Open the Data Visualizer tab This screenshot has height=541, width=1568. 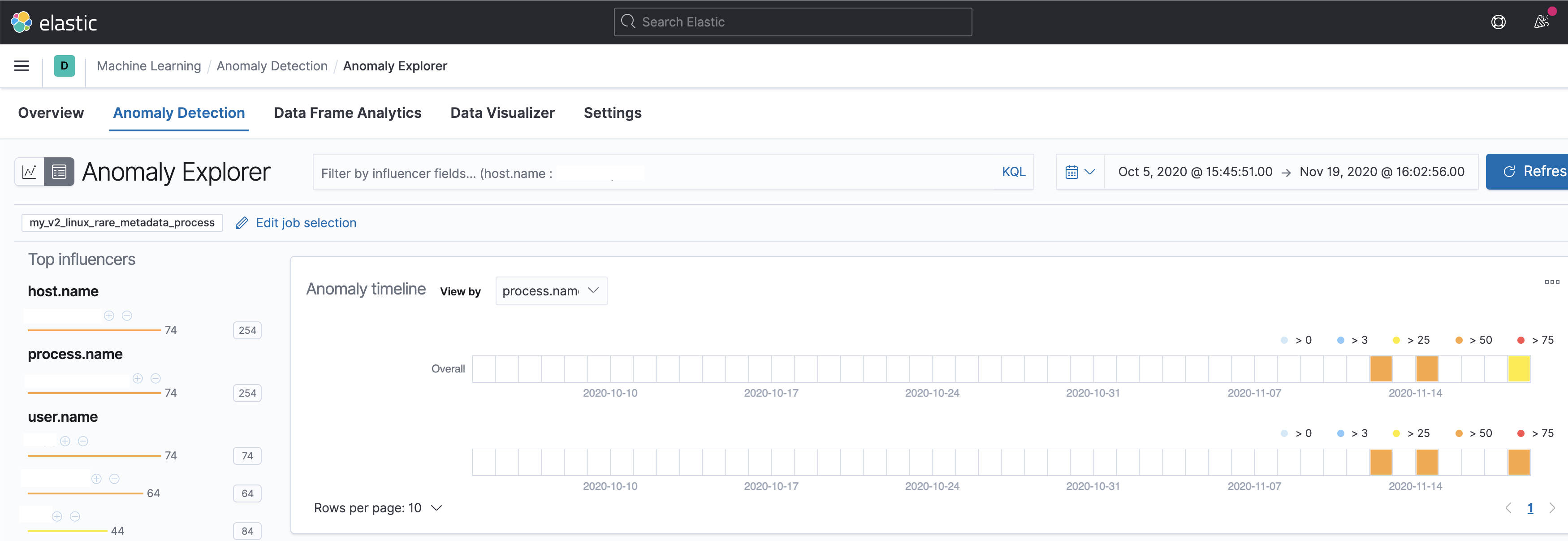point(502,113)
